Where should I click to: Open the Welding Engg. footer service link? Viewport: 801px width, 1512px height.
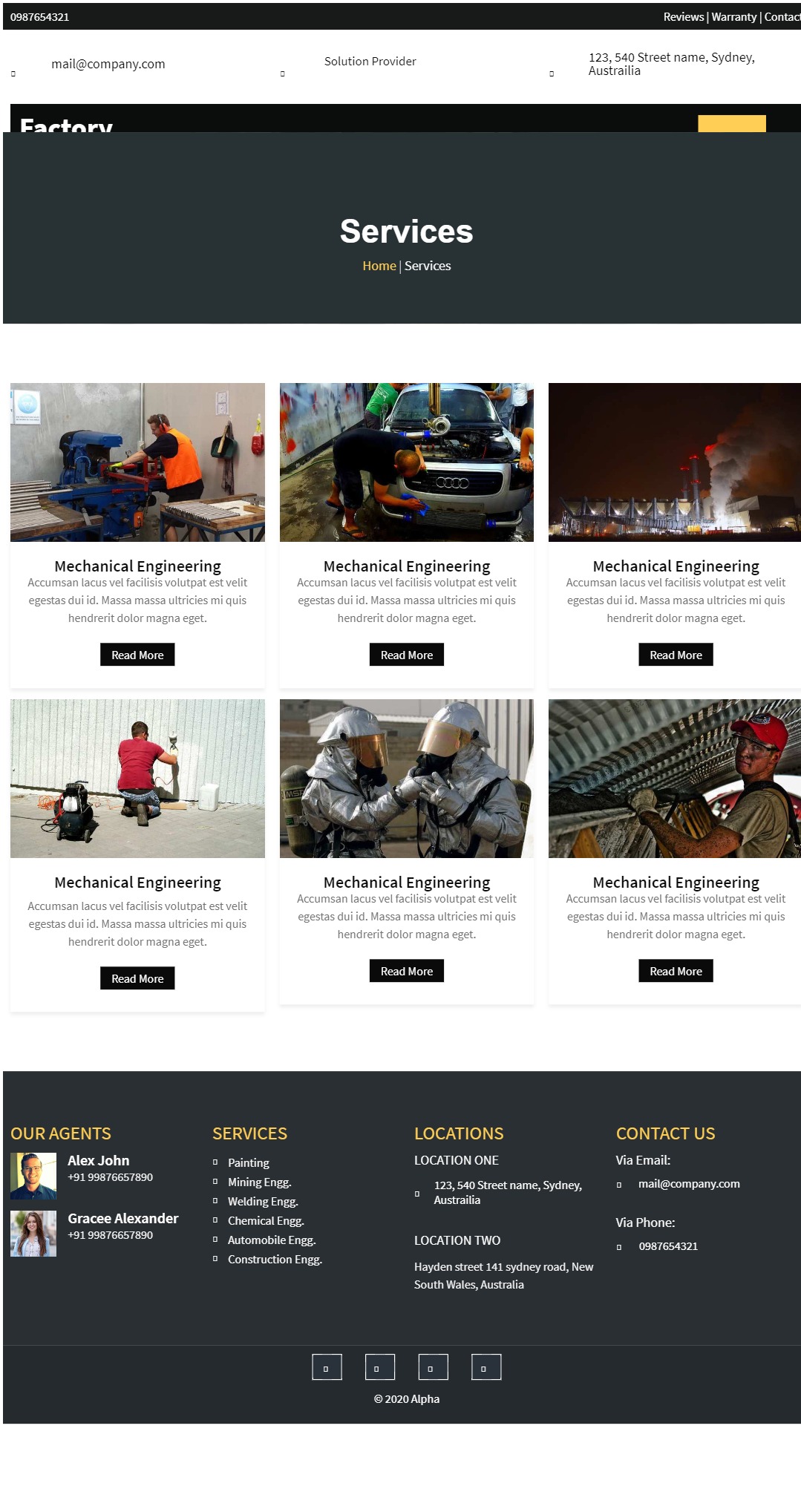pyautogui.click(x=263, y=1201)
